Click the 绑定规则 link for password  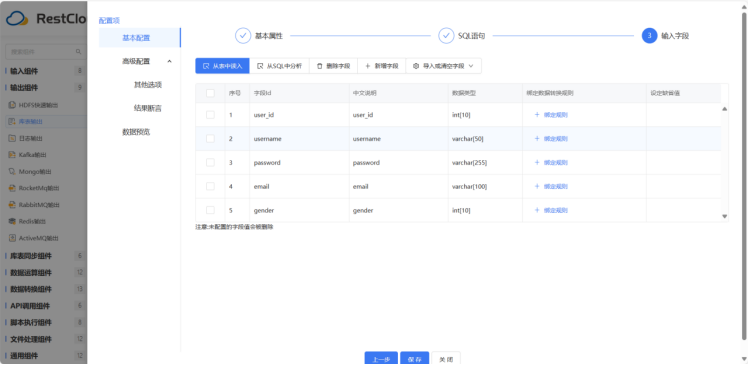551,162
